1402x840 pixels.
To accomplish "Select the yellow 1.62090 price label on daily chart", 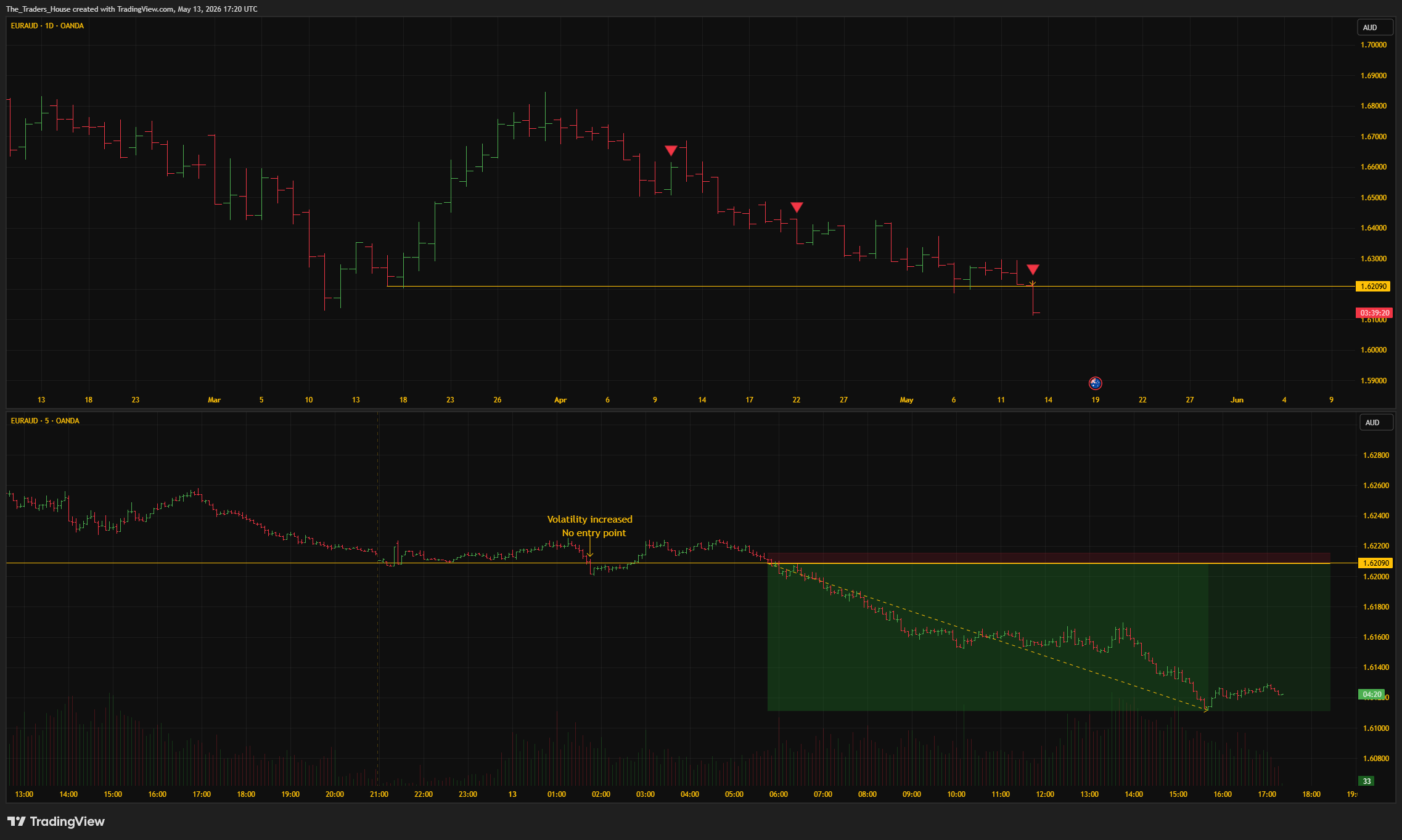I will [1374, 287].
